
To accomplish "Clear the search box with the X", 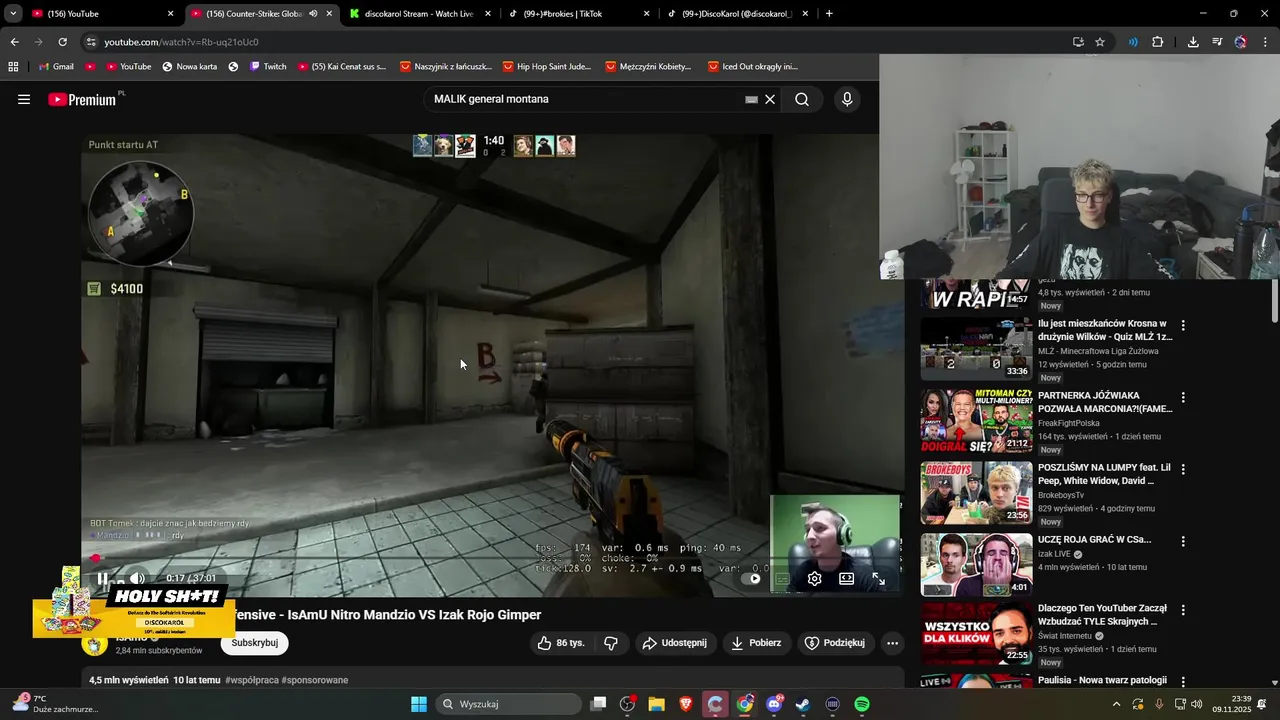I will tap(770, 99).
